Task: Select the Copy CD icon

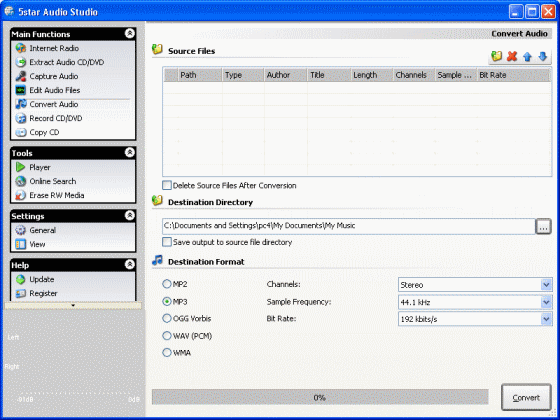Action: point(21,132)
